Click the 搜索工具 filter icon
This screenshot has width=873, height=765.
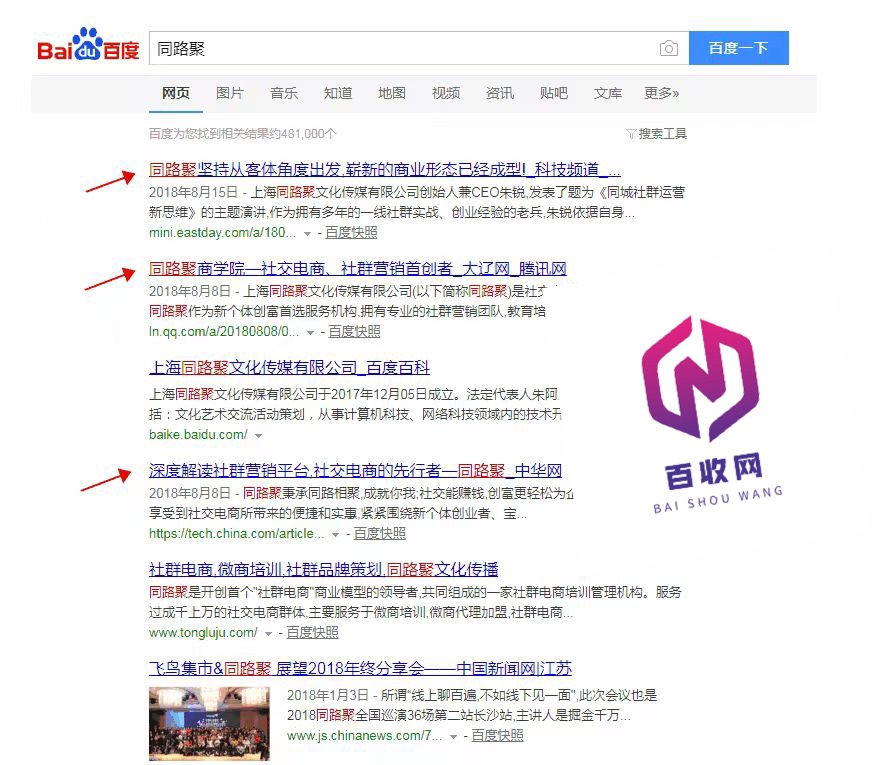tap(631, 134)
